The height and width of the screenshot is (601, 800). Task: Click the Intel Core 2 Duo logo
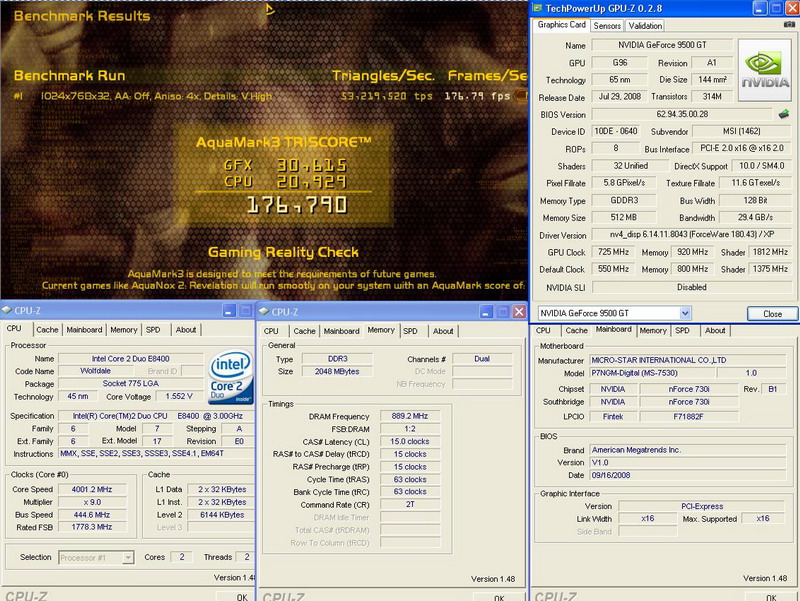[231, 376]
